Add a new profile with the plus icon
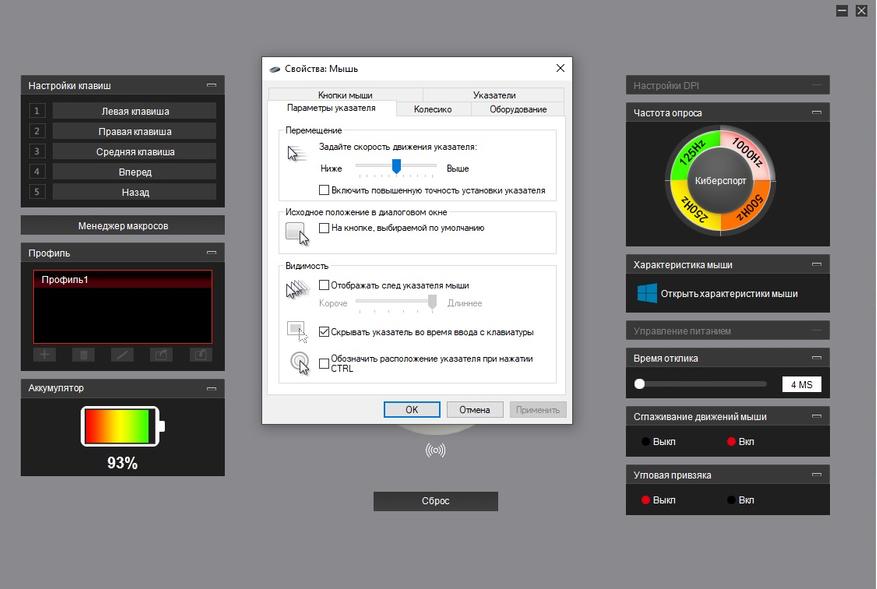The image size is (877, 589). (x=45, y=355)
